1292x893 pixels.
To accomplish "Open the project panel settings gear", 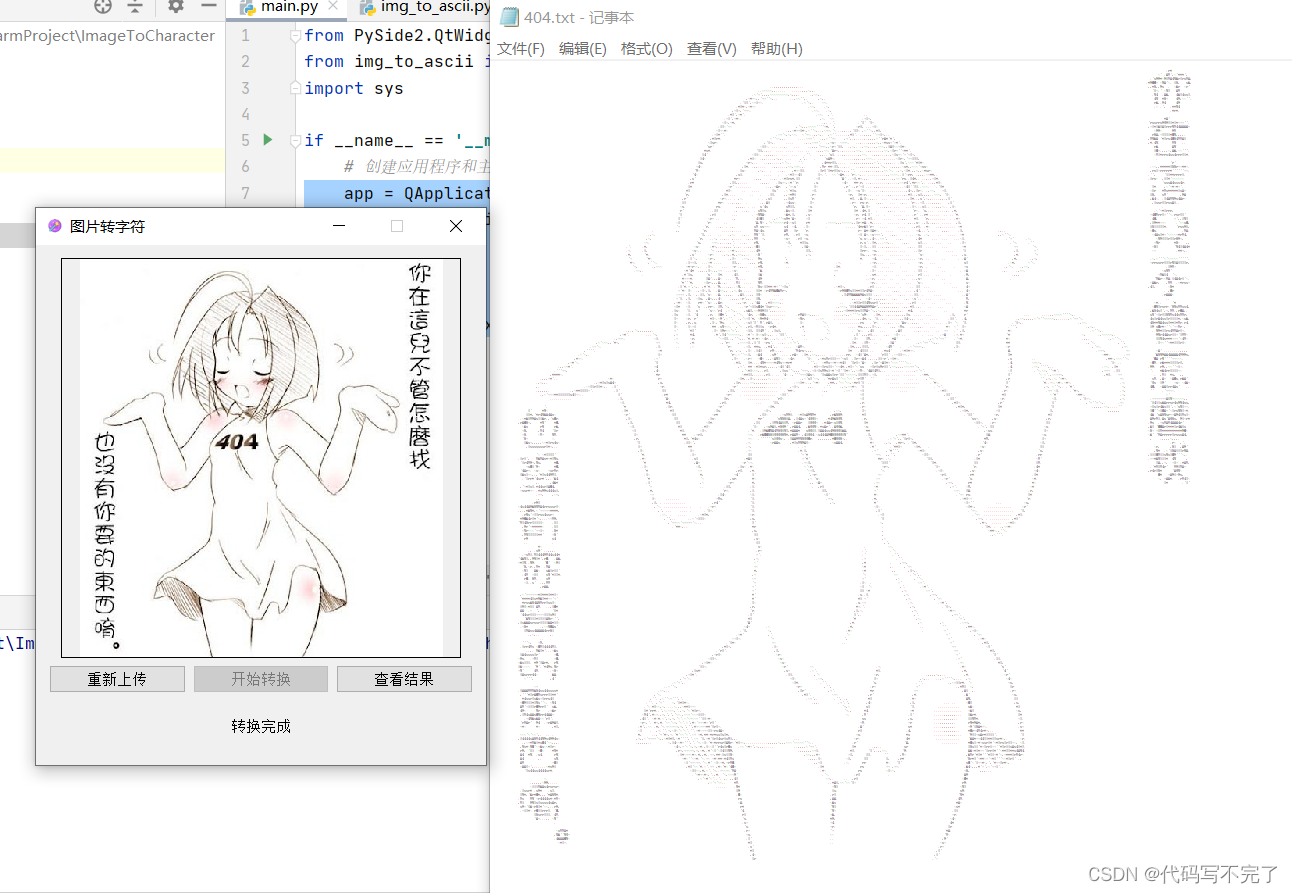I will (176, 6).
